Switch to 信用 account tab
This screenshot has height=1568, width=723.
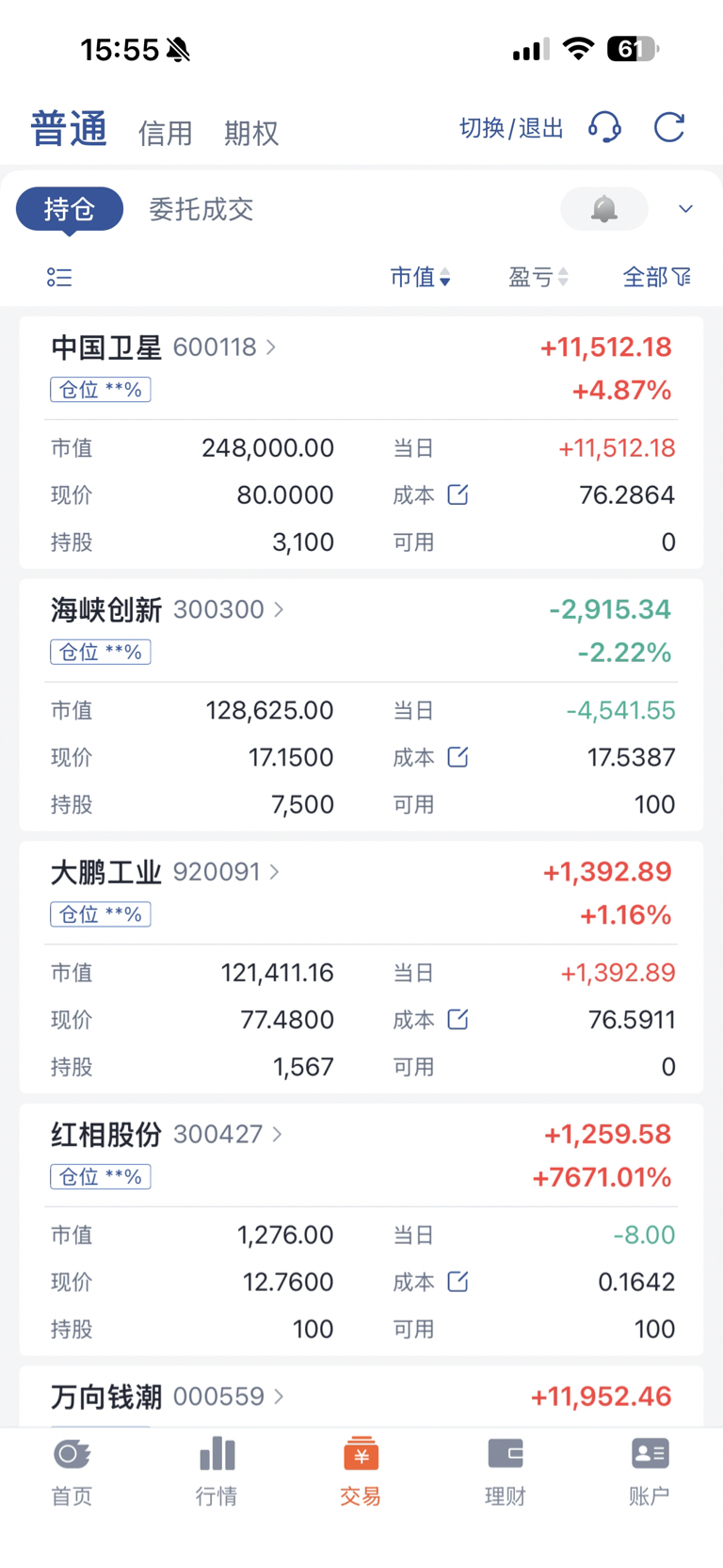click(165, 133)
